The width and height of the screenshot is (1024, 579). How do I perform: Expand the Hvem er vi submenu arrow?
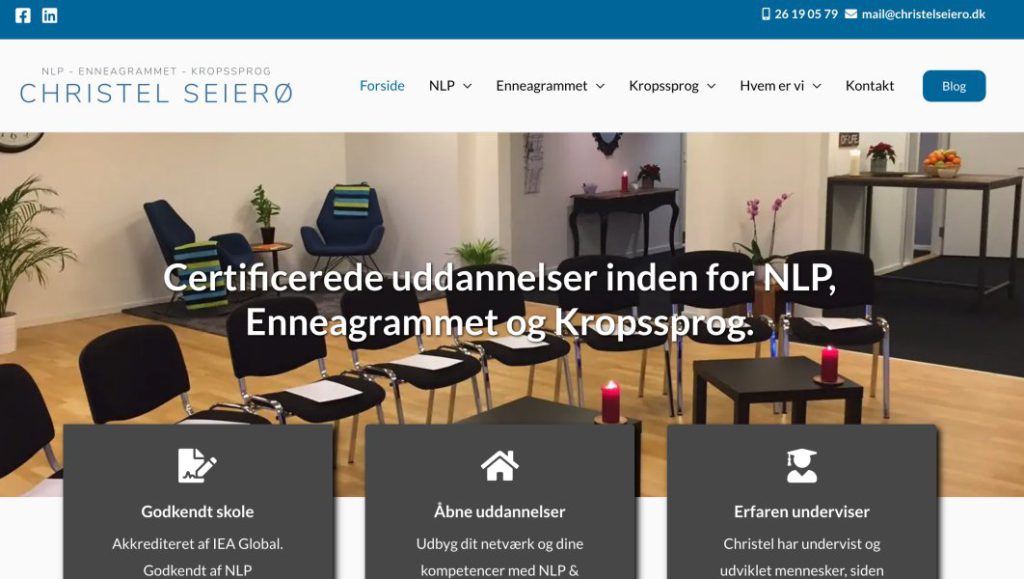(816, 86)
